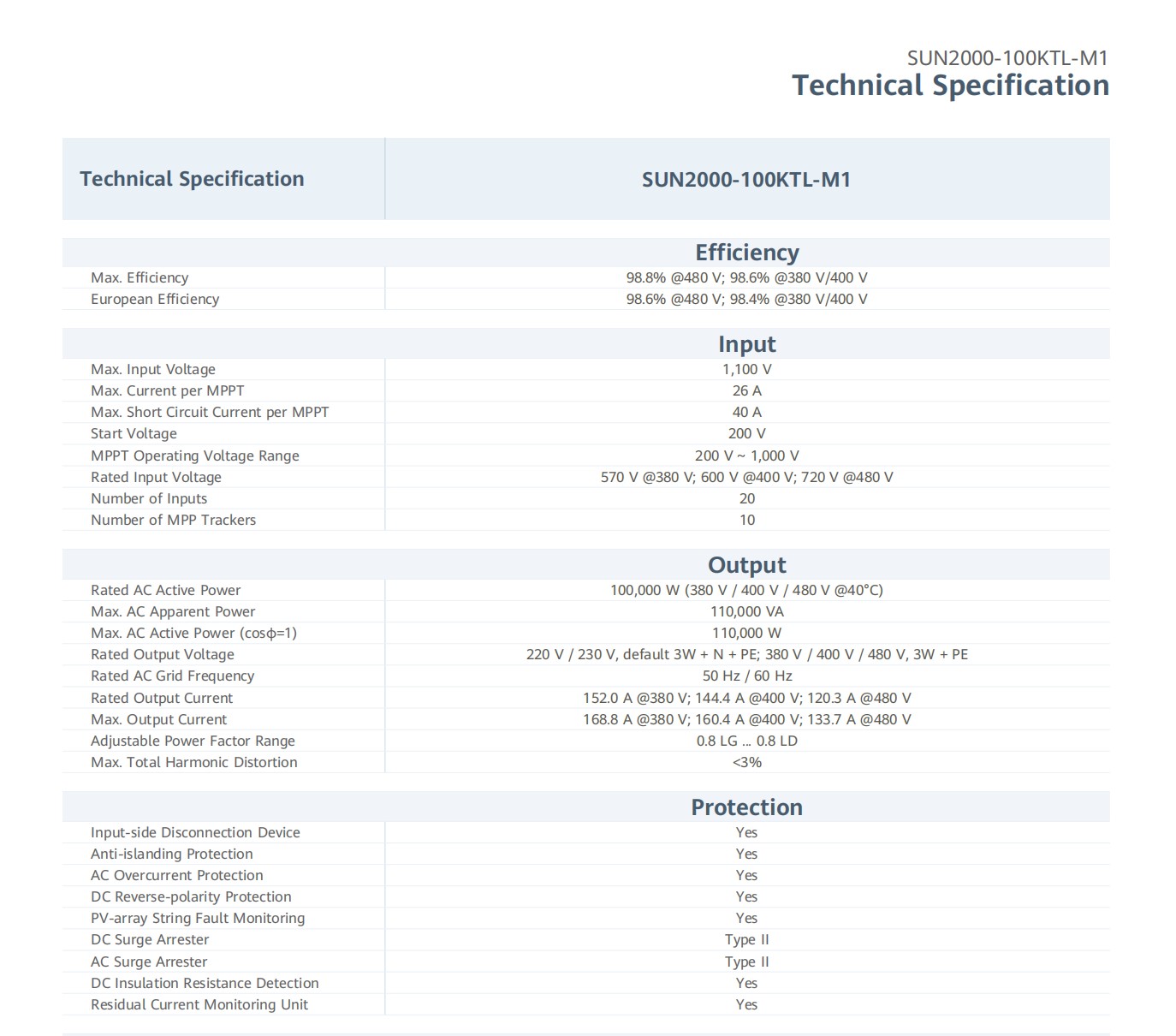Select the 'SUN2000-100KTL-M1' table column header

pos(746,180)
